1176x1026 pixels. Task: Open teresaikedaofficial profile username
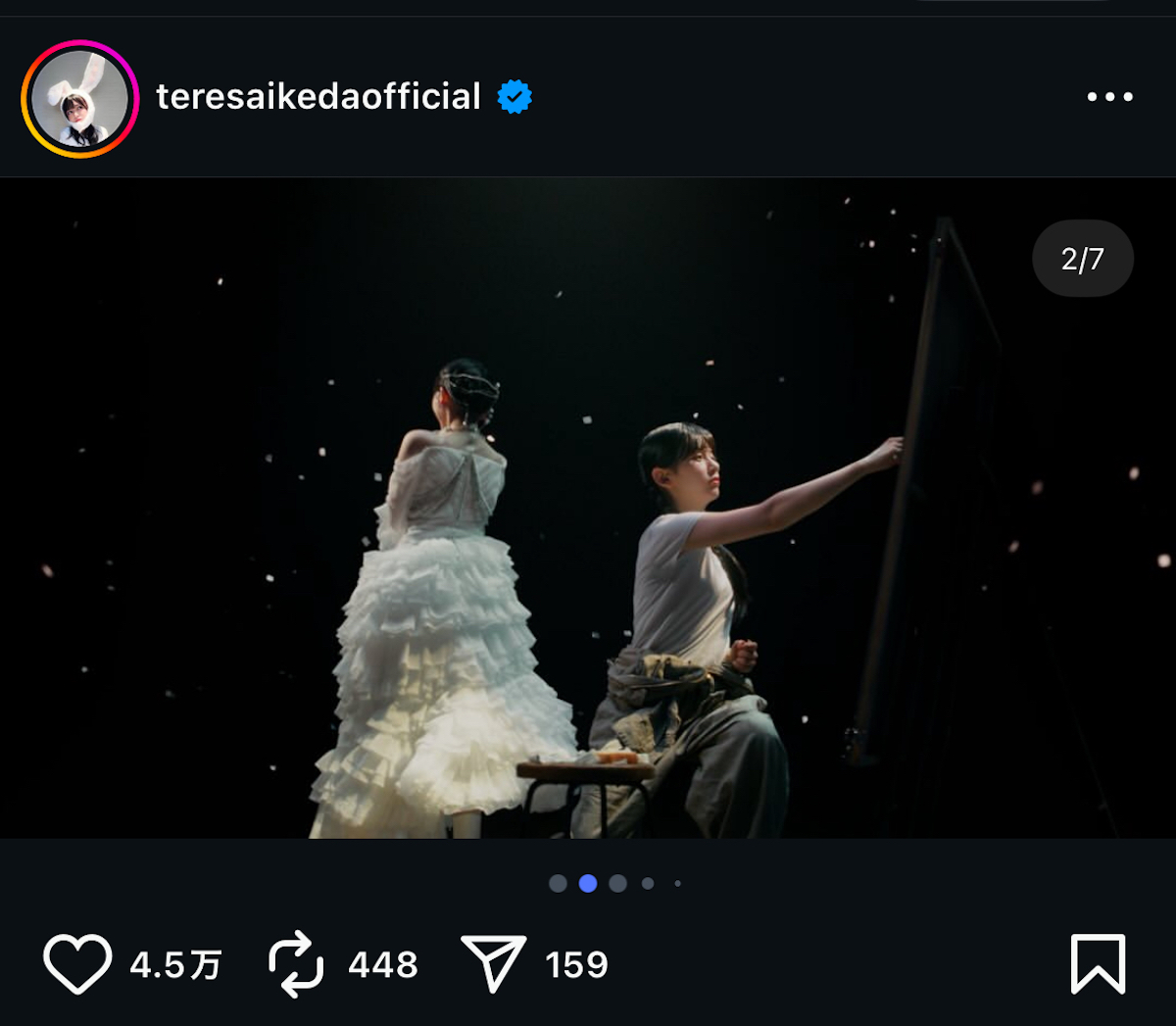318,97
